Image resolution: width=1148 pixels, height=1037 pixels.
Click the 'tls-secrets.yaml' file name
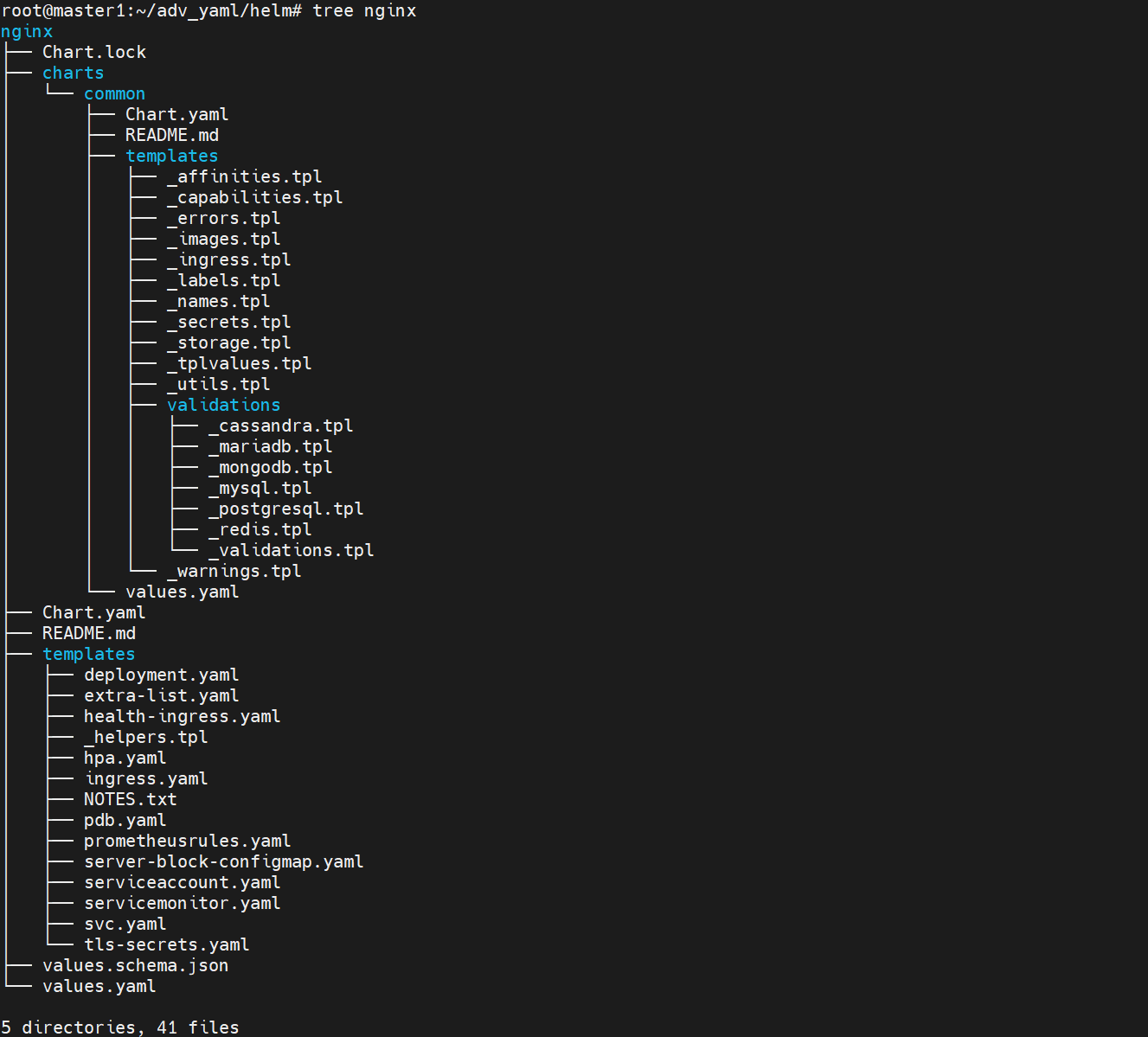coord(166,944)
